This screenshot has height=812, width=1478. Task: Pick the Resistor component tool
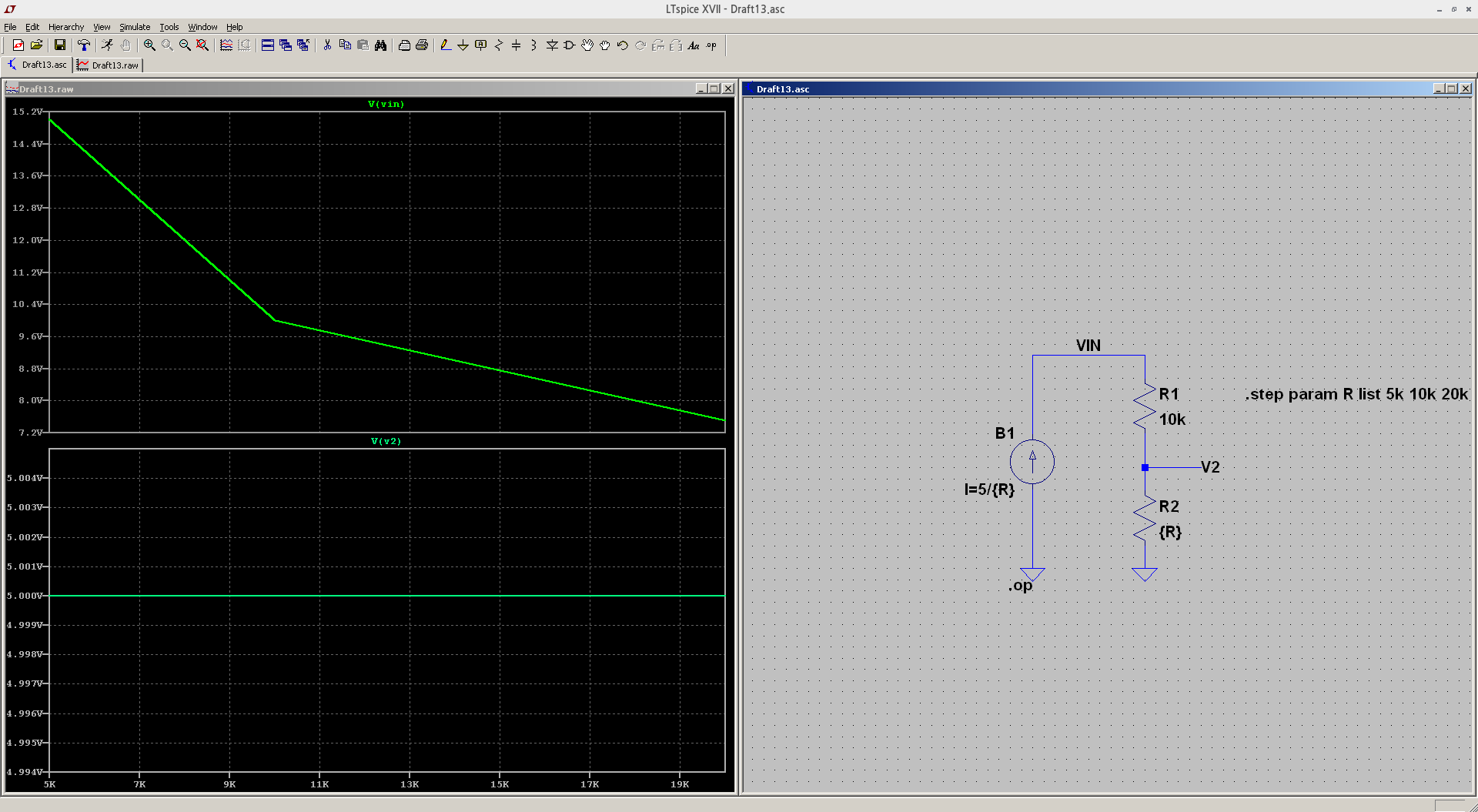(x=498, y=45)
